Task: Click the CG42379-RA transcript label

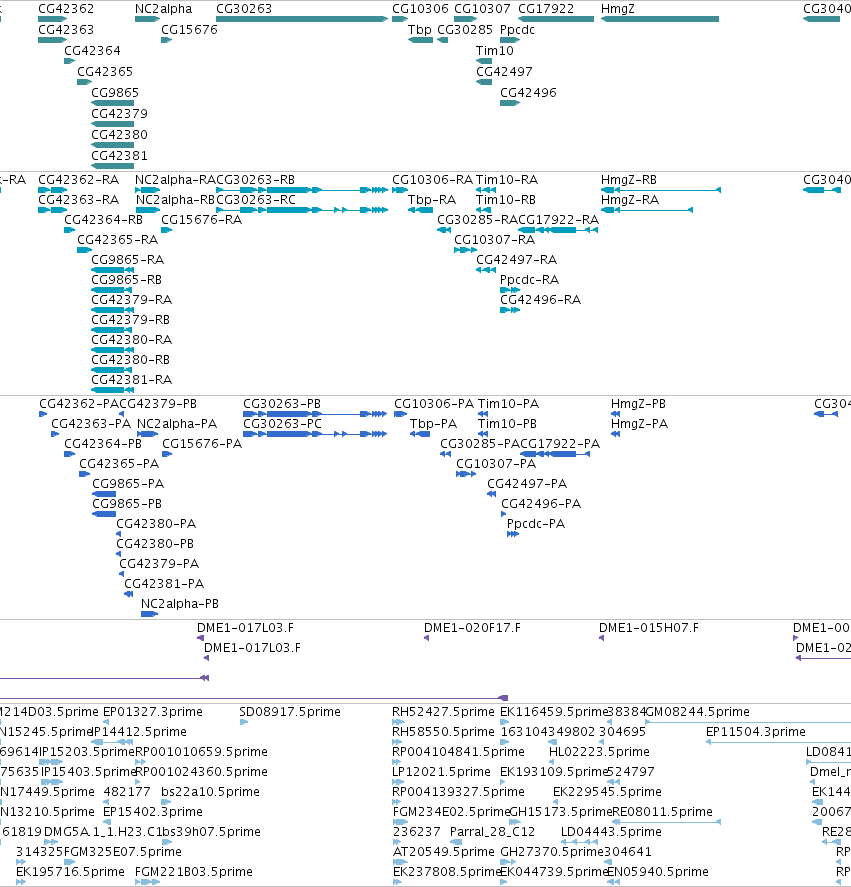Action: (132, 300)
